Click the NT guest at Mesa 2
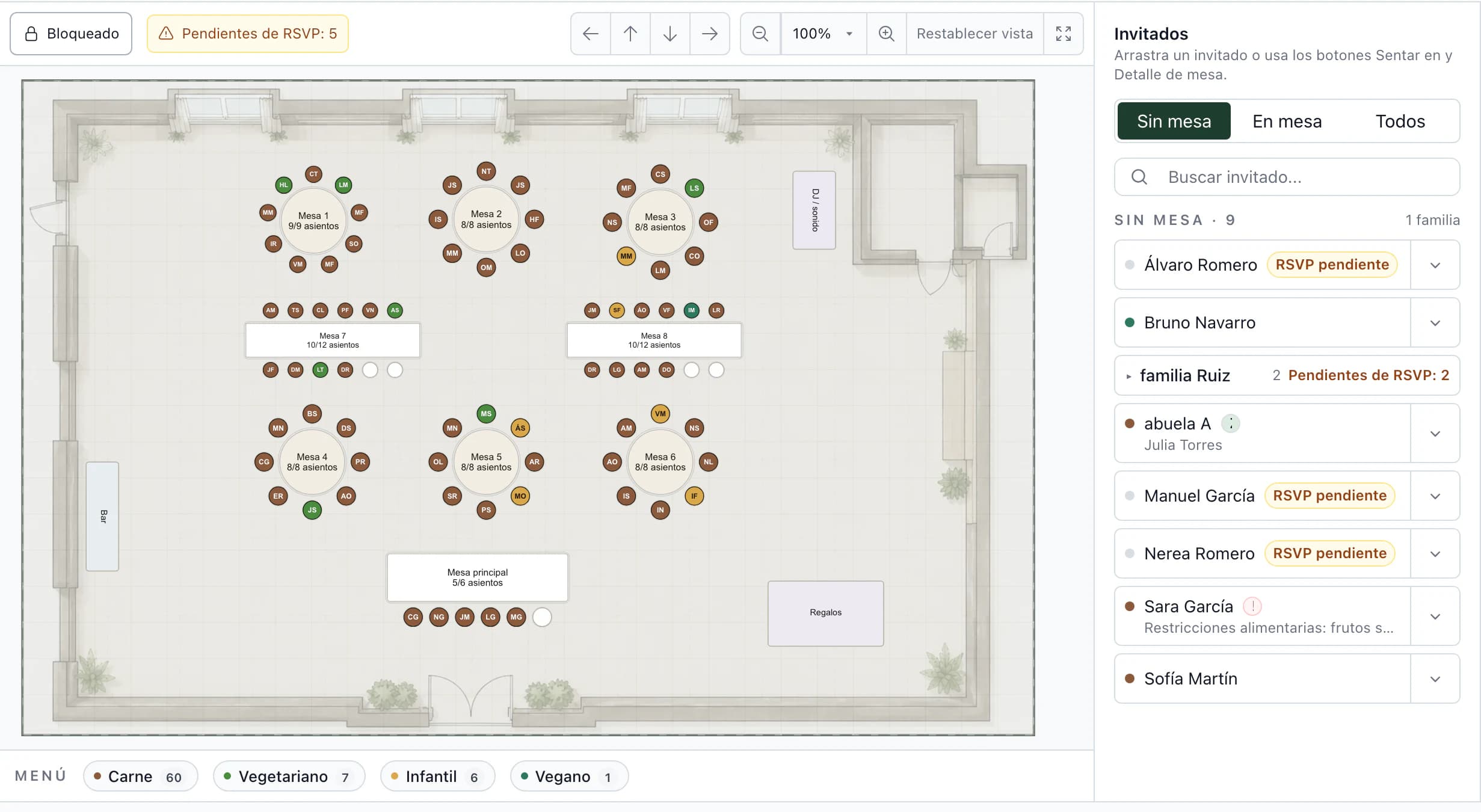Viewport: 1481px width, 812px height. point(486,171)
